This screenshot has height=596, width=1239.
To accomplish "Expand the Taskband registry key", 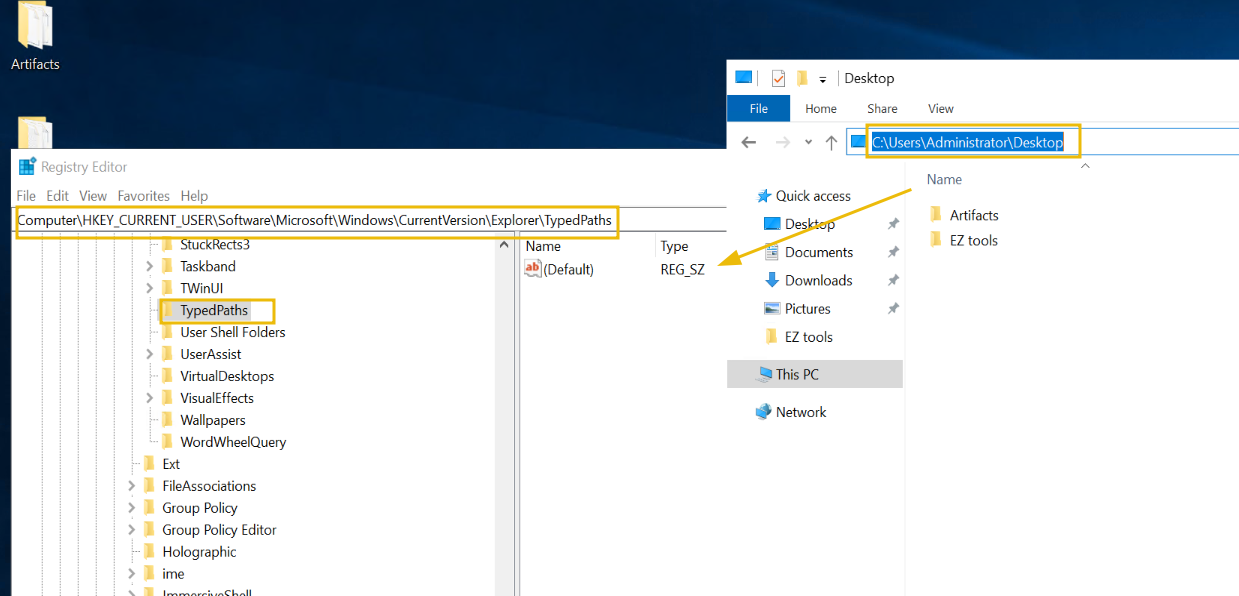I will click(x=150, y=266).
